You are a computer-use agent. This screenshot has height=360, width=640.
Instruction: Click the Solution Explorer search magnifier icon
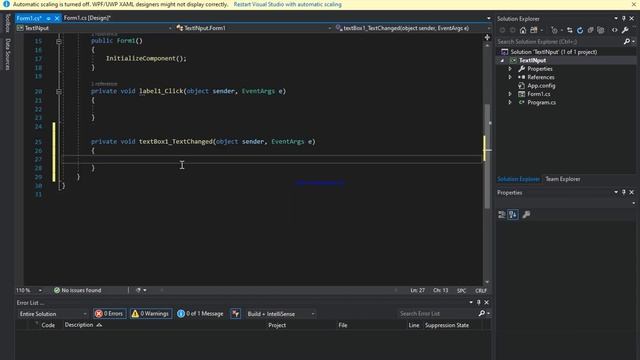[x=627, y=41]
